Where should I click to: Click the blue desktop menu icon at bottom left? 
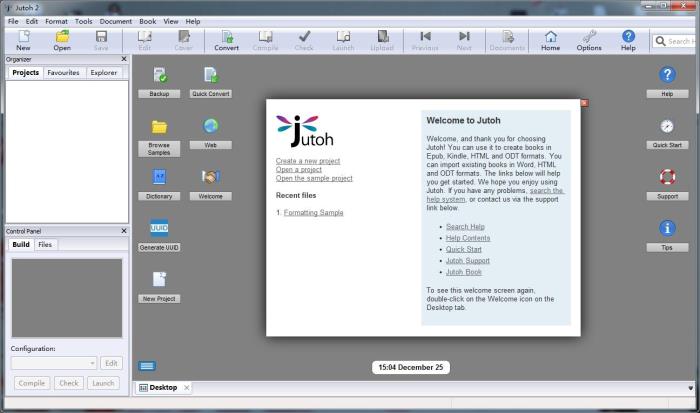[x=147, y=366]
